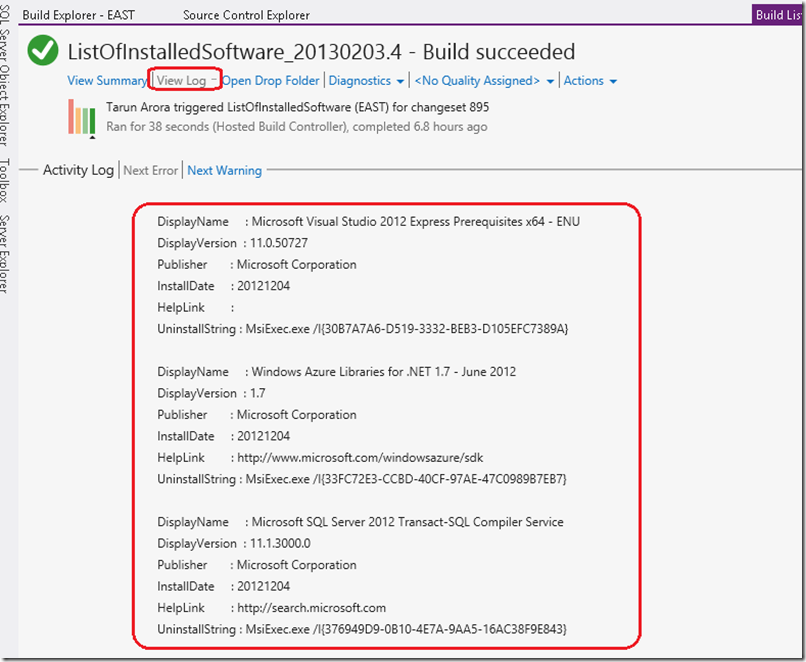Viewport: 806px width, 662px height.
Task: Click the UninstallString with GUID 376949D9
Action: 362,629
